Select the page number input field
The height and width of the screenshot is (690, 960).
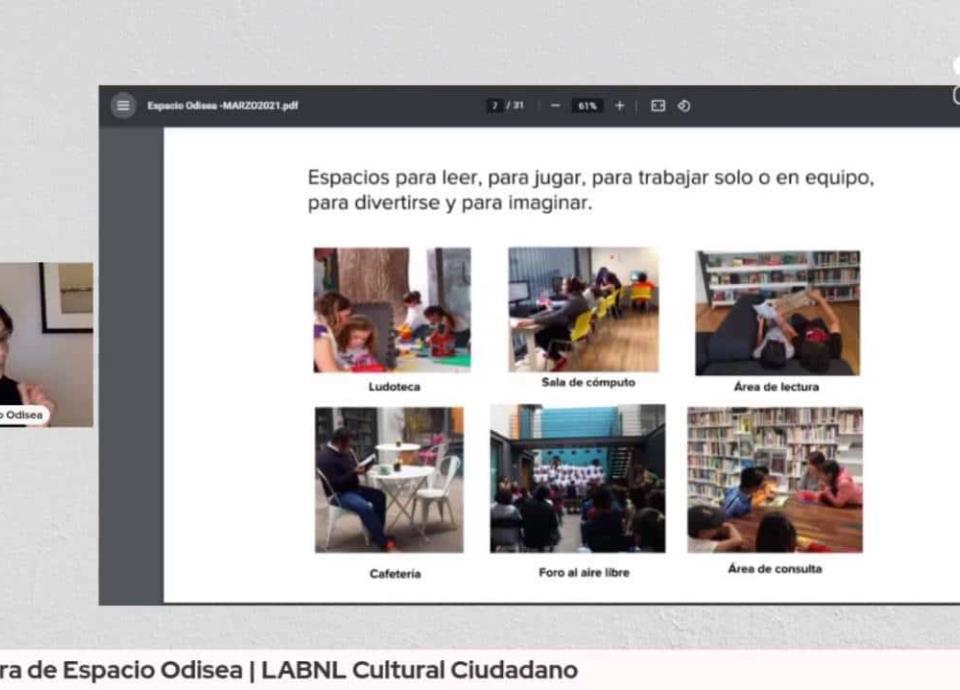click(x=495, y=106)
